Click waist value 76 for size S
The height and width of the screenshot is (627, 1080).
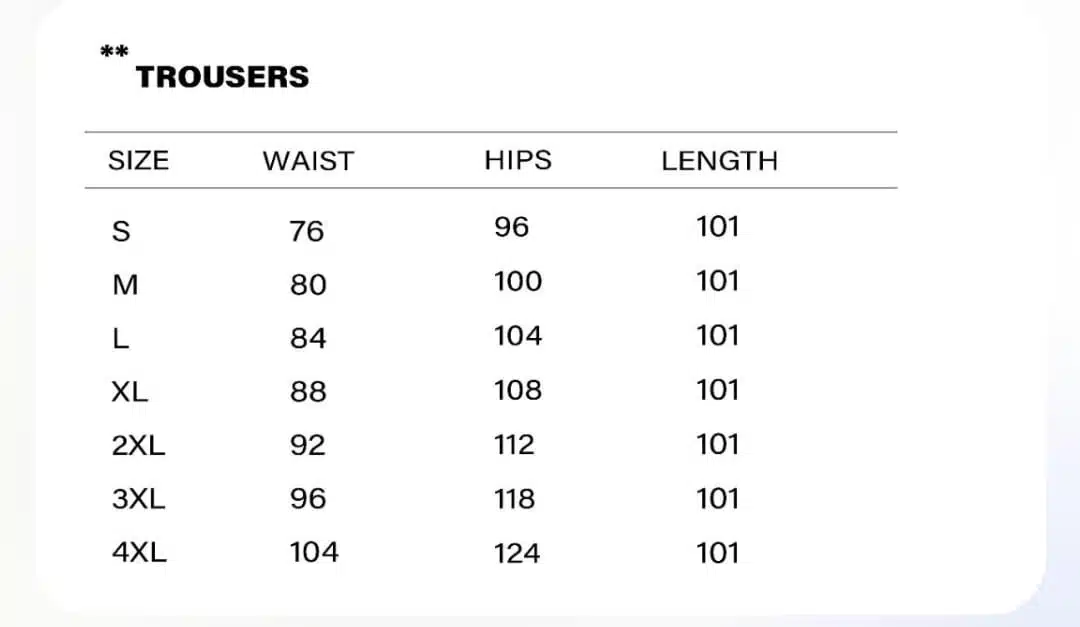click(306, 231)
